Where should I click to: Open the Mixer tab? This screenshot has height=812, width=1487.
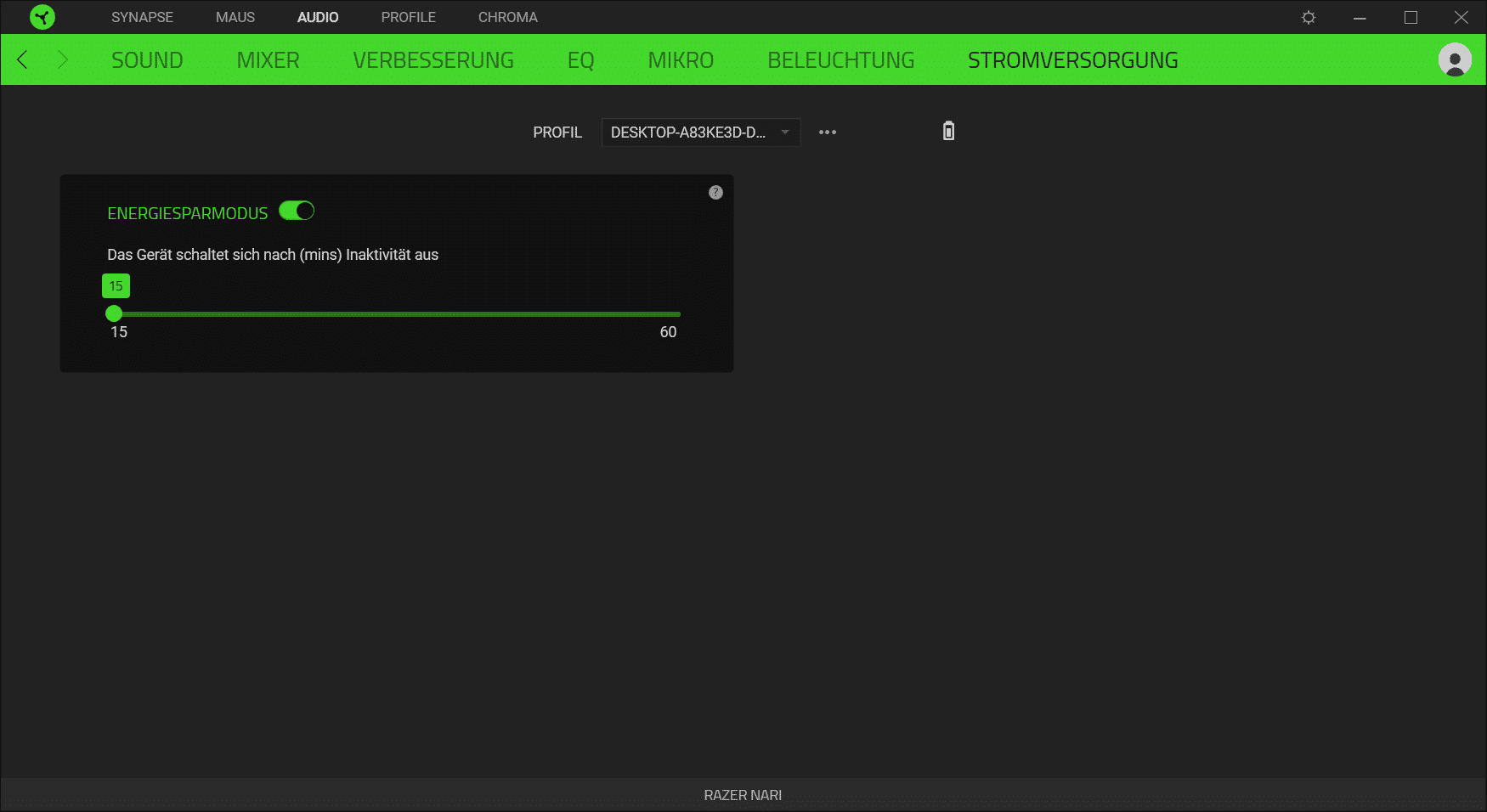pos(268,60)
